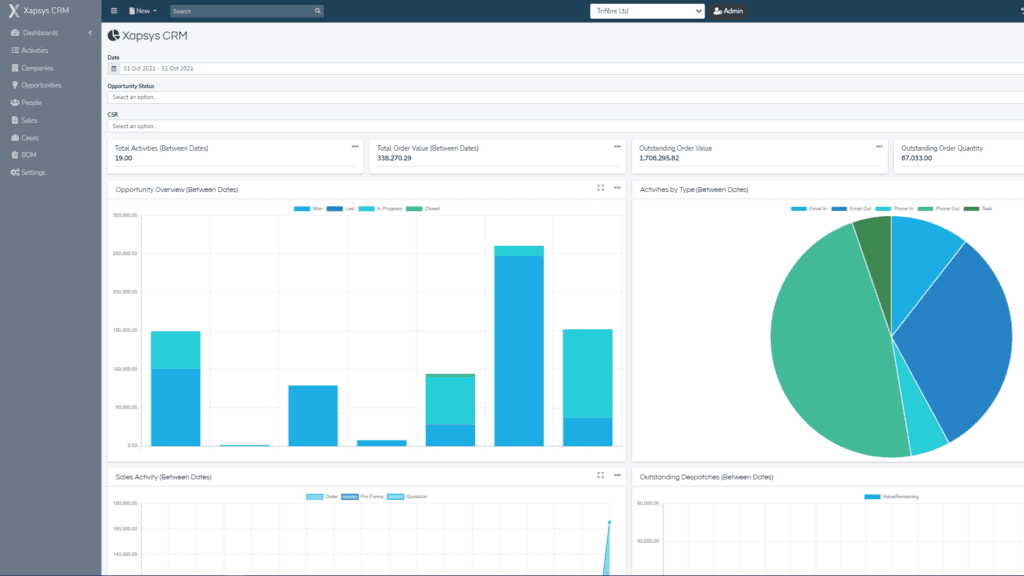Click the calendar icon next to Date
Viewport: 1024px width, 576px height.
[114, 69]
